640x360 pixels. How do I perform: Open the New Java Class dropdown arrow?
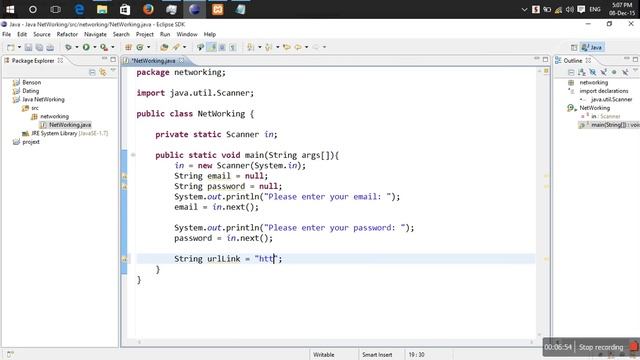149,47
